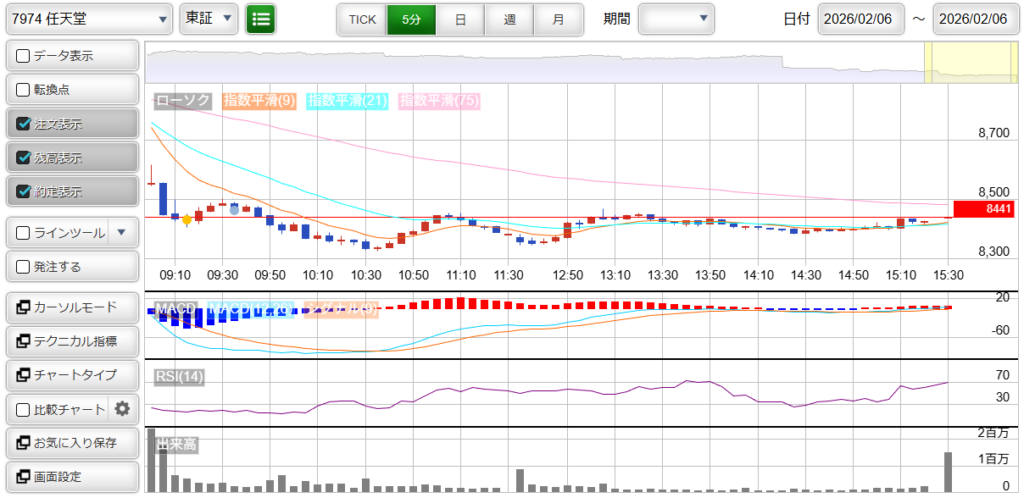
Task: Open the カーソルモード popup
Action: (x=71, y=307)
